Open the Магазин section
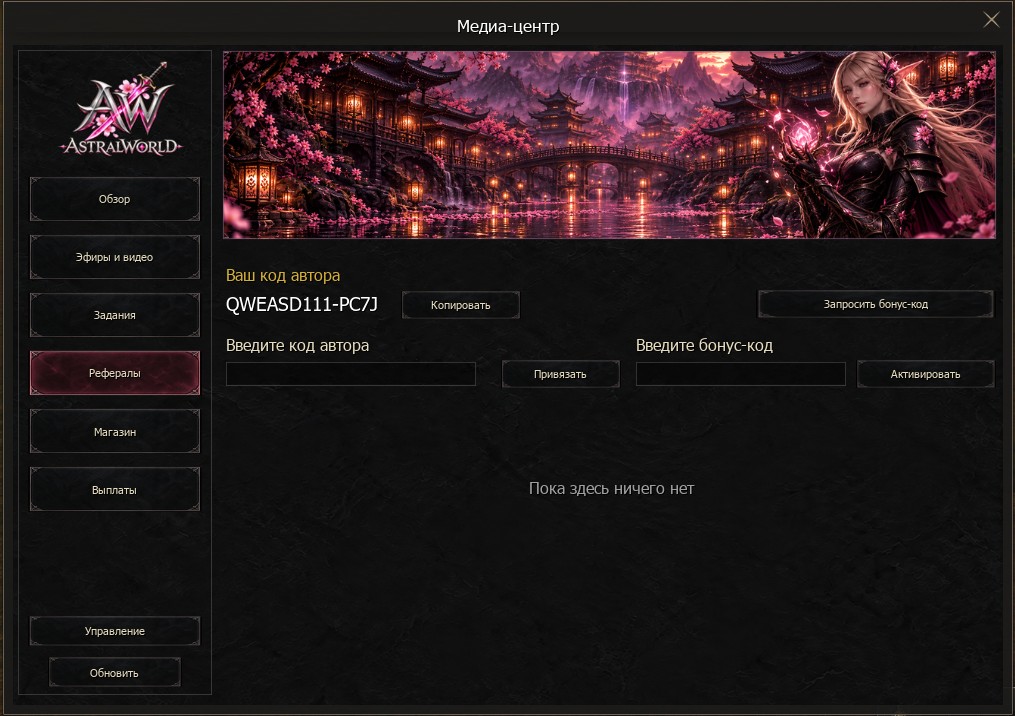This screenshot has height=716, width=1015. tap(115, 432)
